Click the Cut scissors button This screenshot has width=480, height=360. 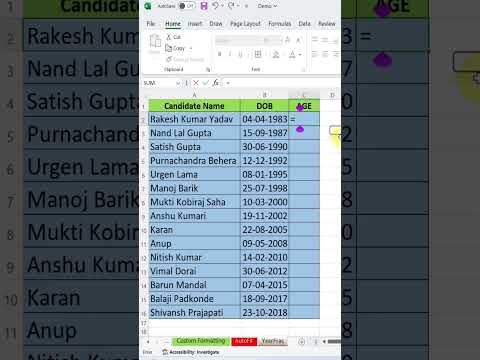(x=173, y=37)
